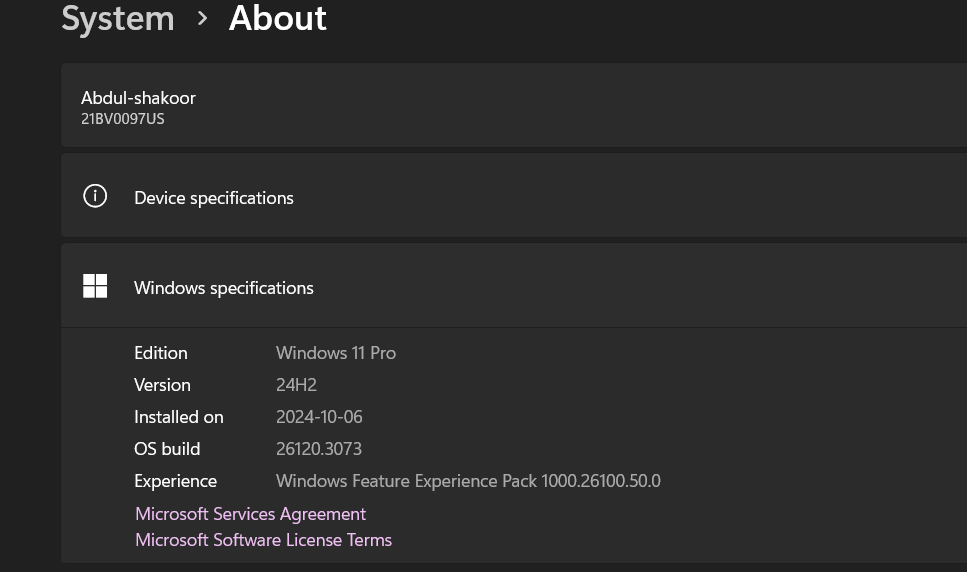Click the 2024-10-06 install date
This screenshot has width=967, height=572.
click(319, 417)
